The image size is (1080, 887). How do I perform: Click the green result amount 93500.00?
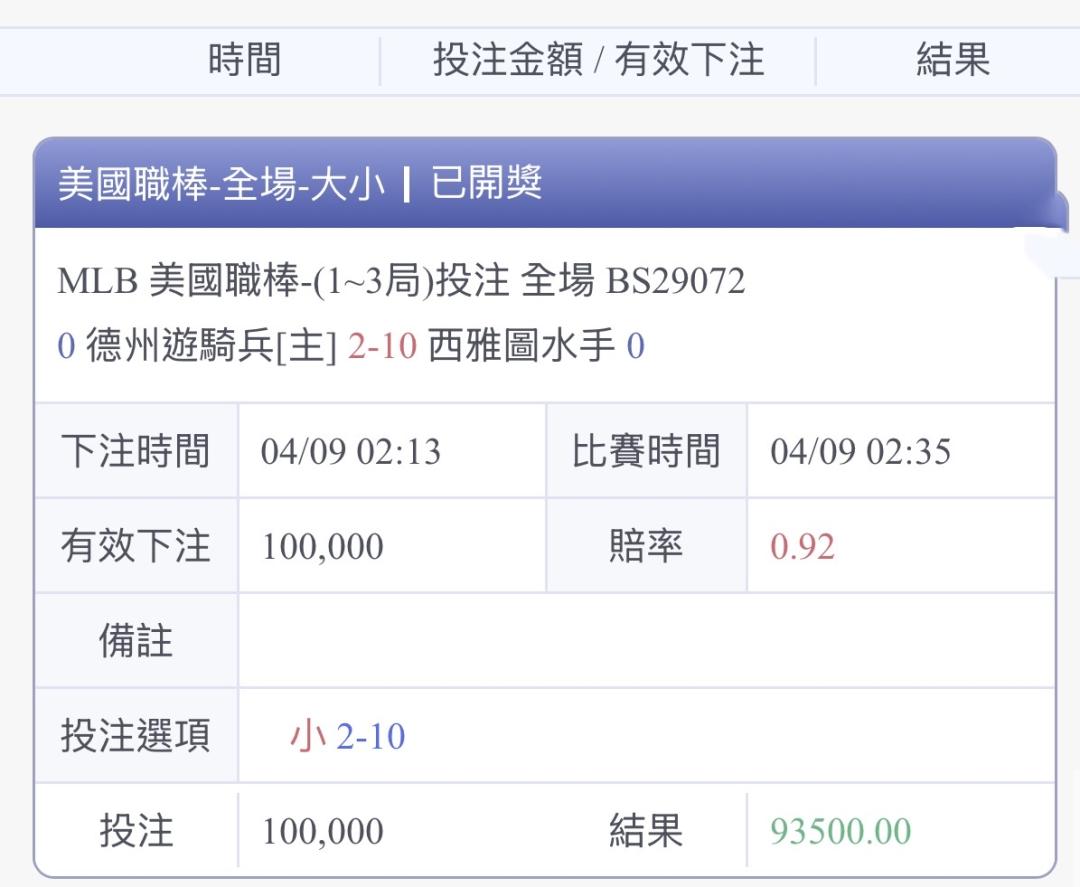click(x=841, y=831)
